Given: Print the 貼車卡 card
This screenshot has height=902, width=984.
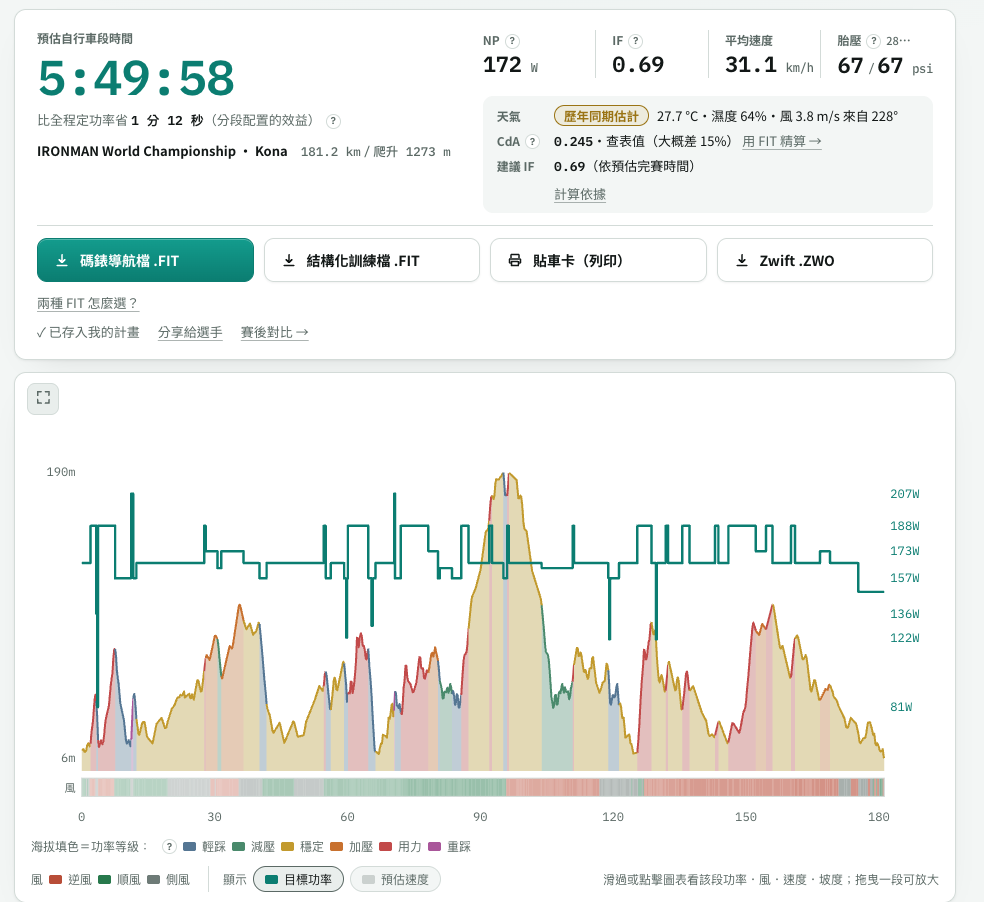Looking at the screenshot, I should point(599,260).
